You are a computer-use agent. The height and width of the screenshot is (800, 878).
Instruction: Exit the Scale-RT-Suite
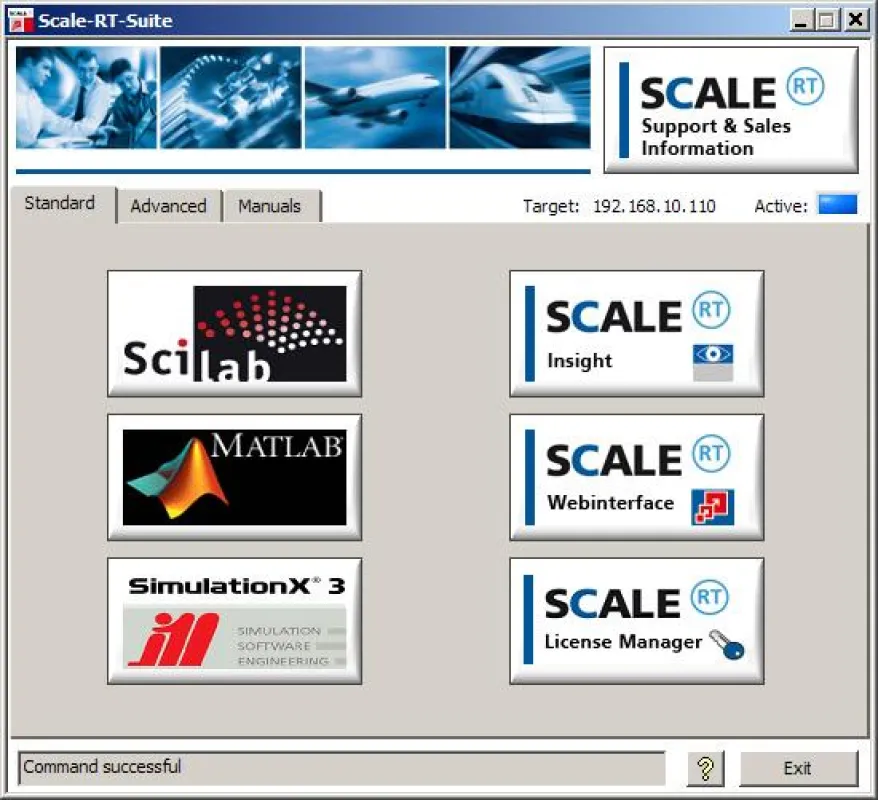pyautogui.click(x=798, y=769)
